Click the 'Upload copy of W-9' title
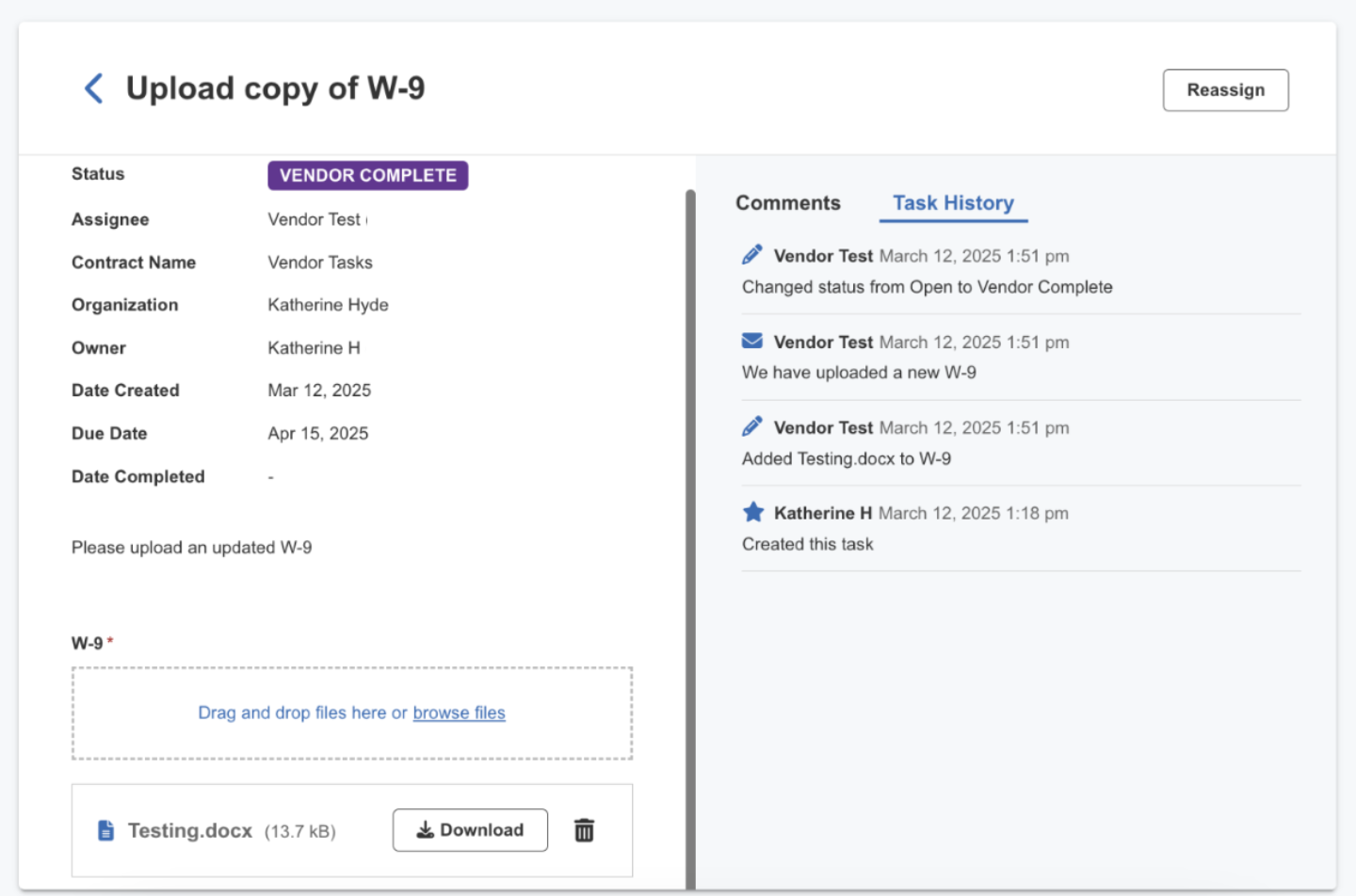 [275, 88]
